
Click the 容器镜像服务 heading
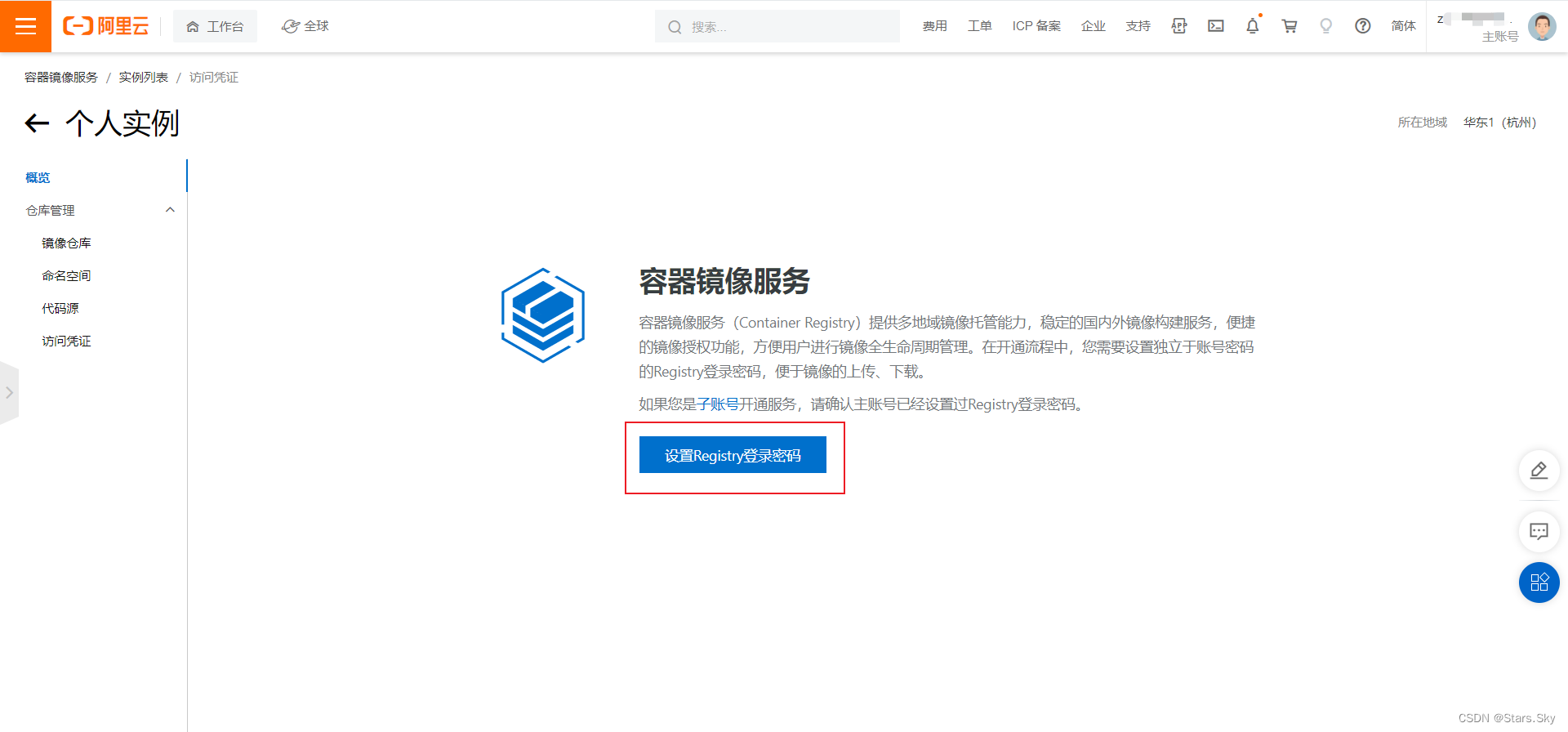724,281
